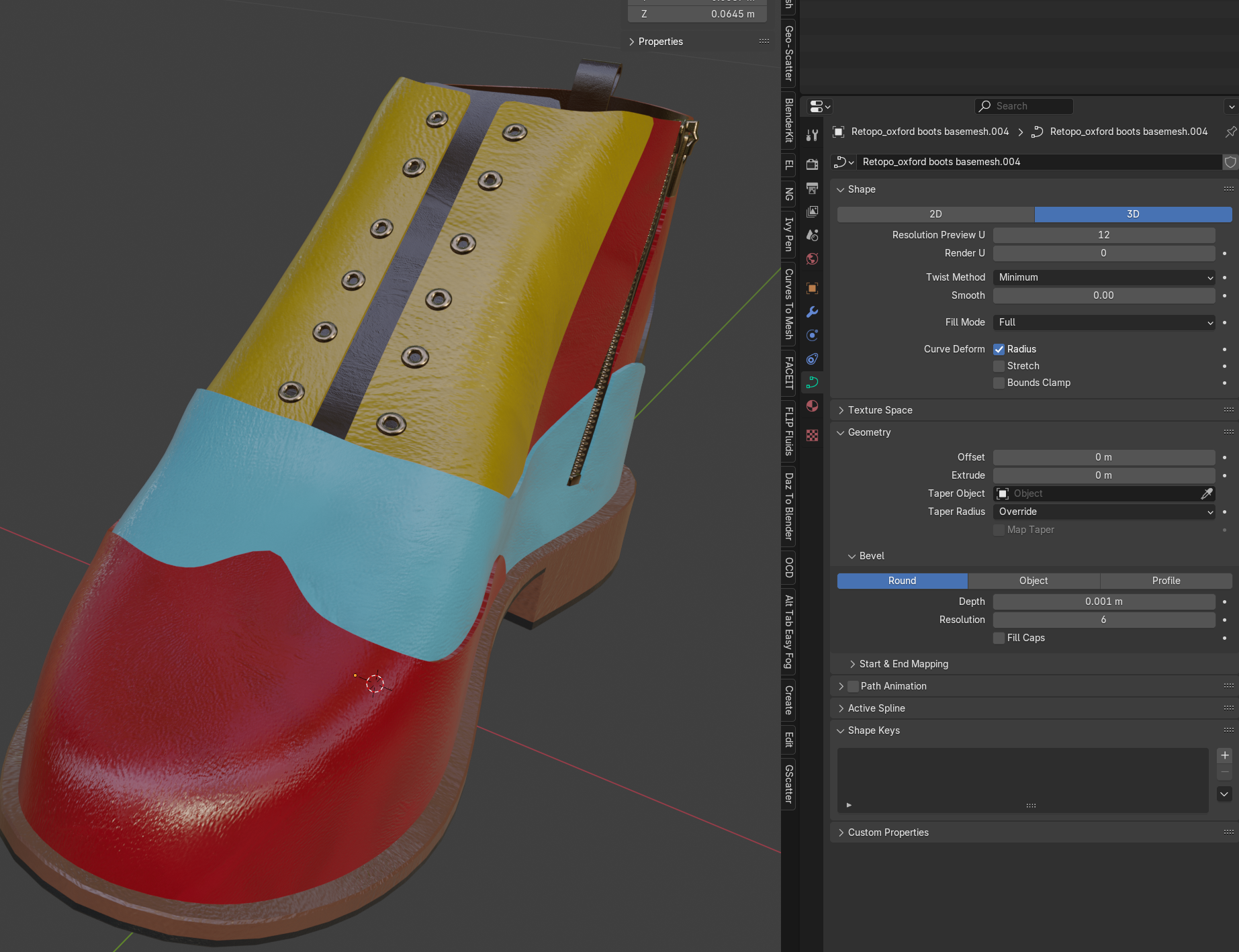
Task: Disable the Radius curve deform checkbox
Action: pyautogui.click(x=999, y=349)
